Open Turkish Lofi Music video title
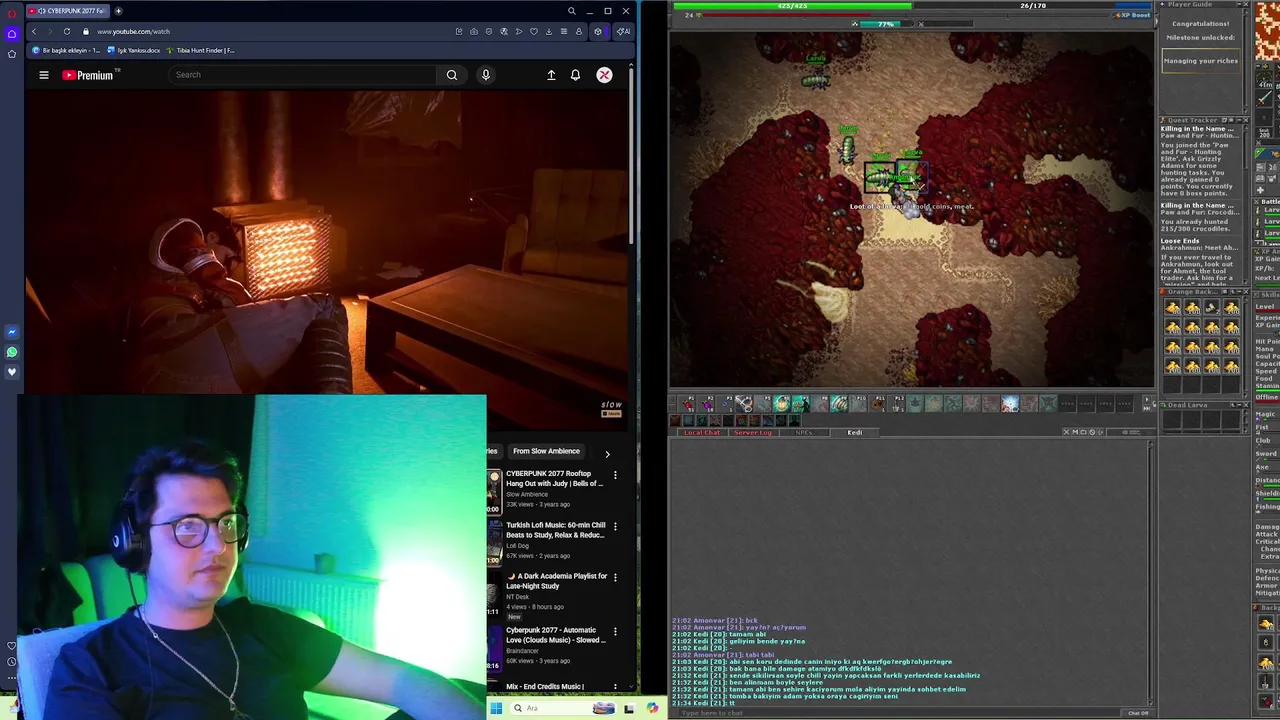This screenshot has width=1280, height=720. pyautogui.click(x=555, y=530)
